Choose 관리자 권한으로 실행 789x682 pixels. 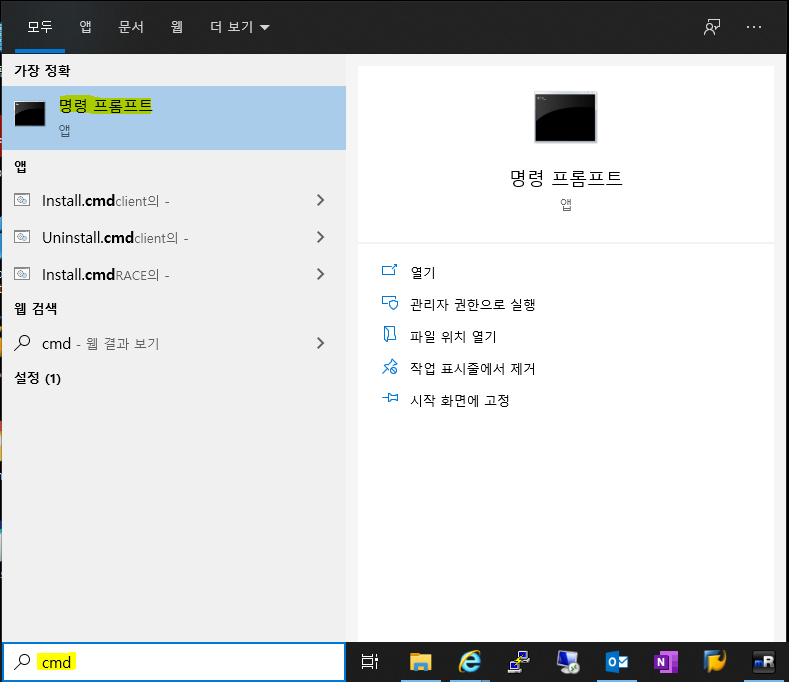(472, 305)
